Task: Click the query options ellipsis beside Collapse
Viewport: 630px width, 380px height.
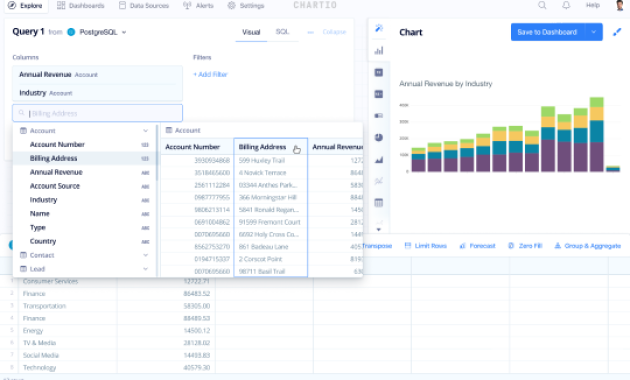Action: coord(310,32)
